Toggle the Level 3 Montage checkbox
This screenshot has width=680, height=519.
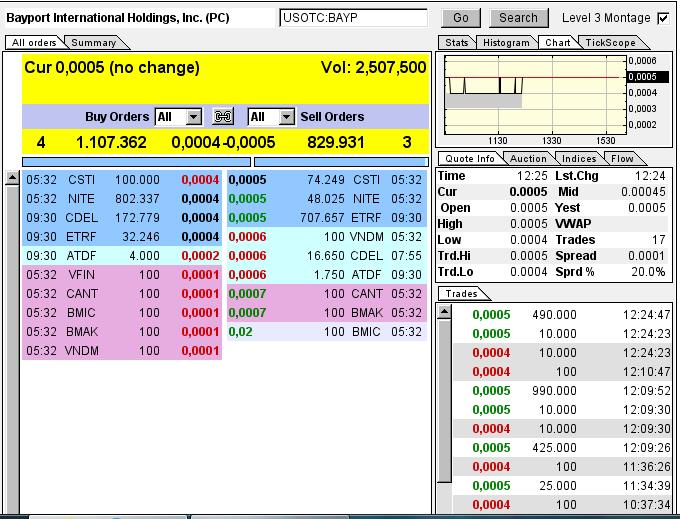[663, 18]
